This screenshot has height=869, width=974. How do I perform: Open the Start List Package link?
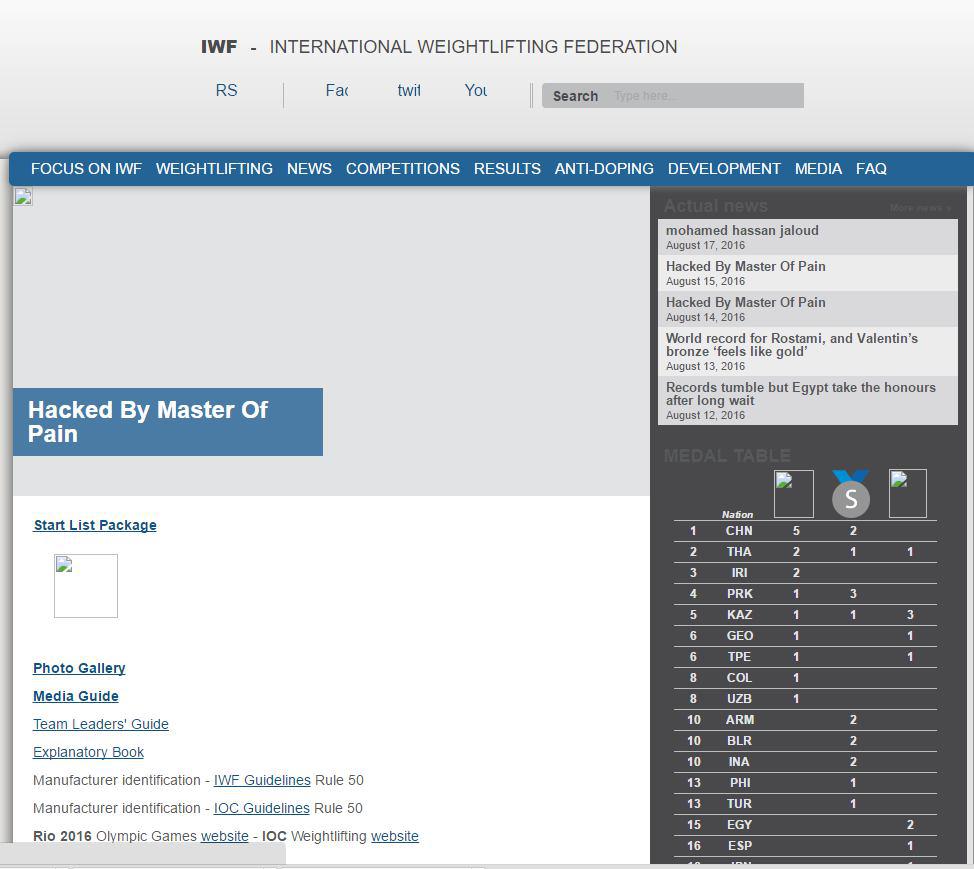(x=95, y=525)
